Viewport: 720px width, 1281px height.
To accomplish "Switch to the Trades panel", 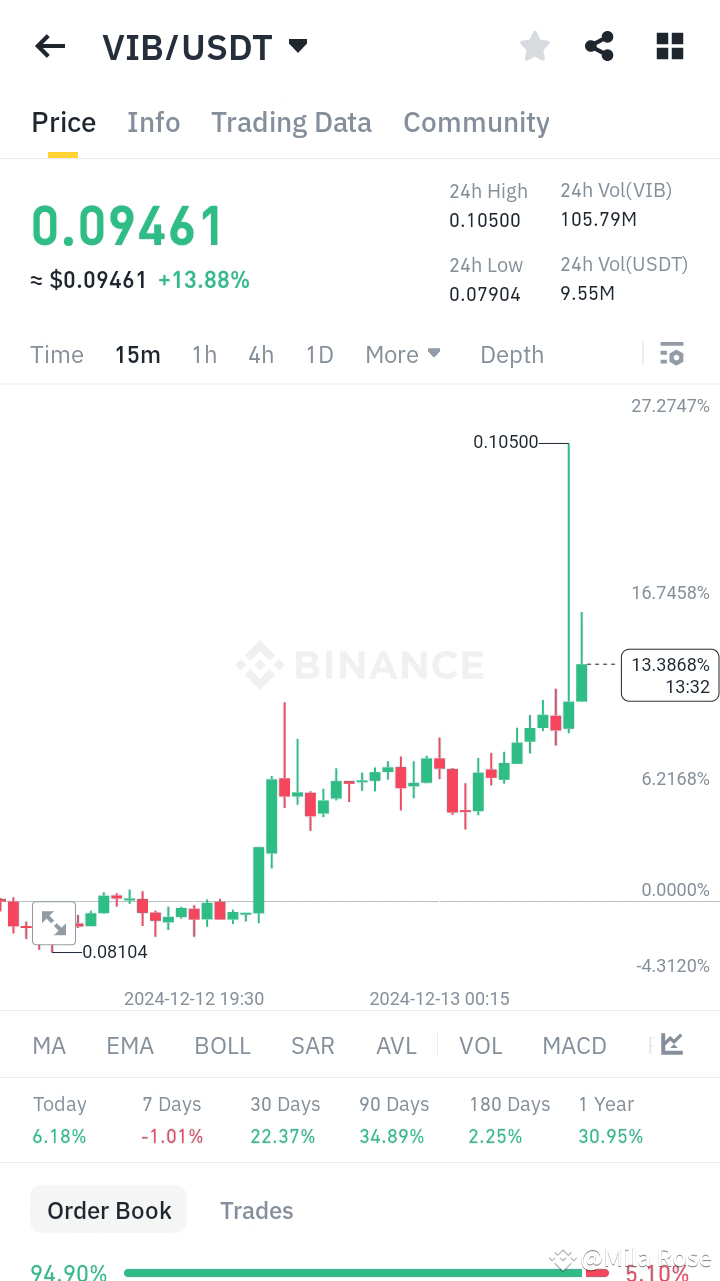I will pyautogui.click(x=256, y=1210).
